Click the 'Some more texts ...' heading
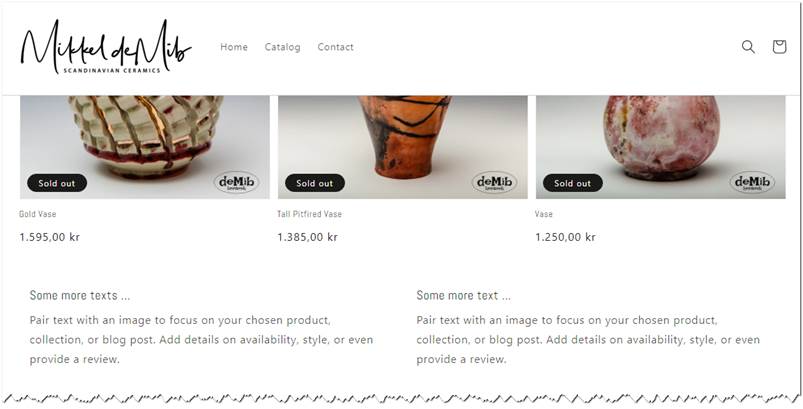 [80, 295]
